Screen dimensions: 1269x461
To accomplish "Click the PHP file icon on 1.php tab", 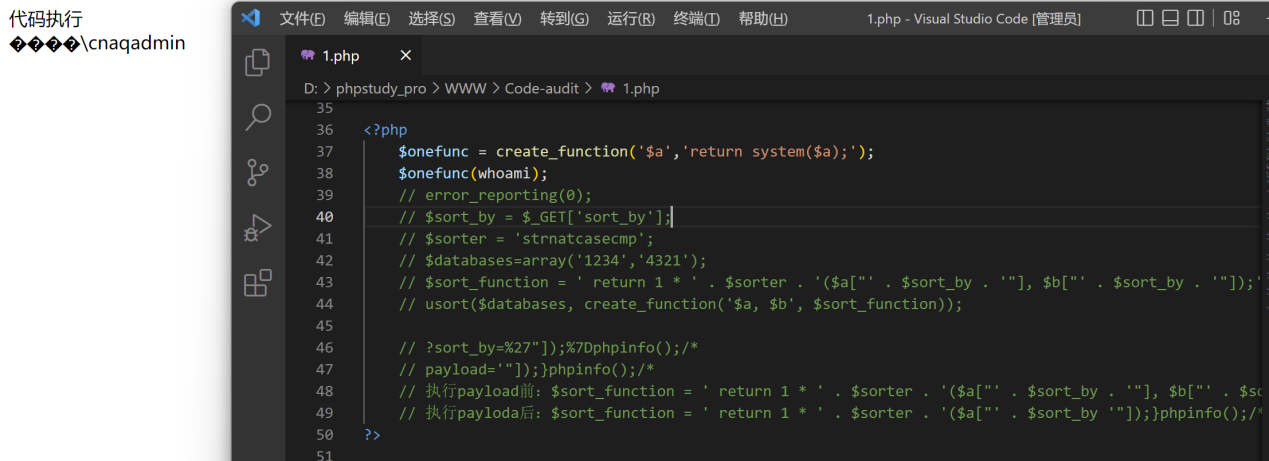I will coord(308,56).
